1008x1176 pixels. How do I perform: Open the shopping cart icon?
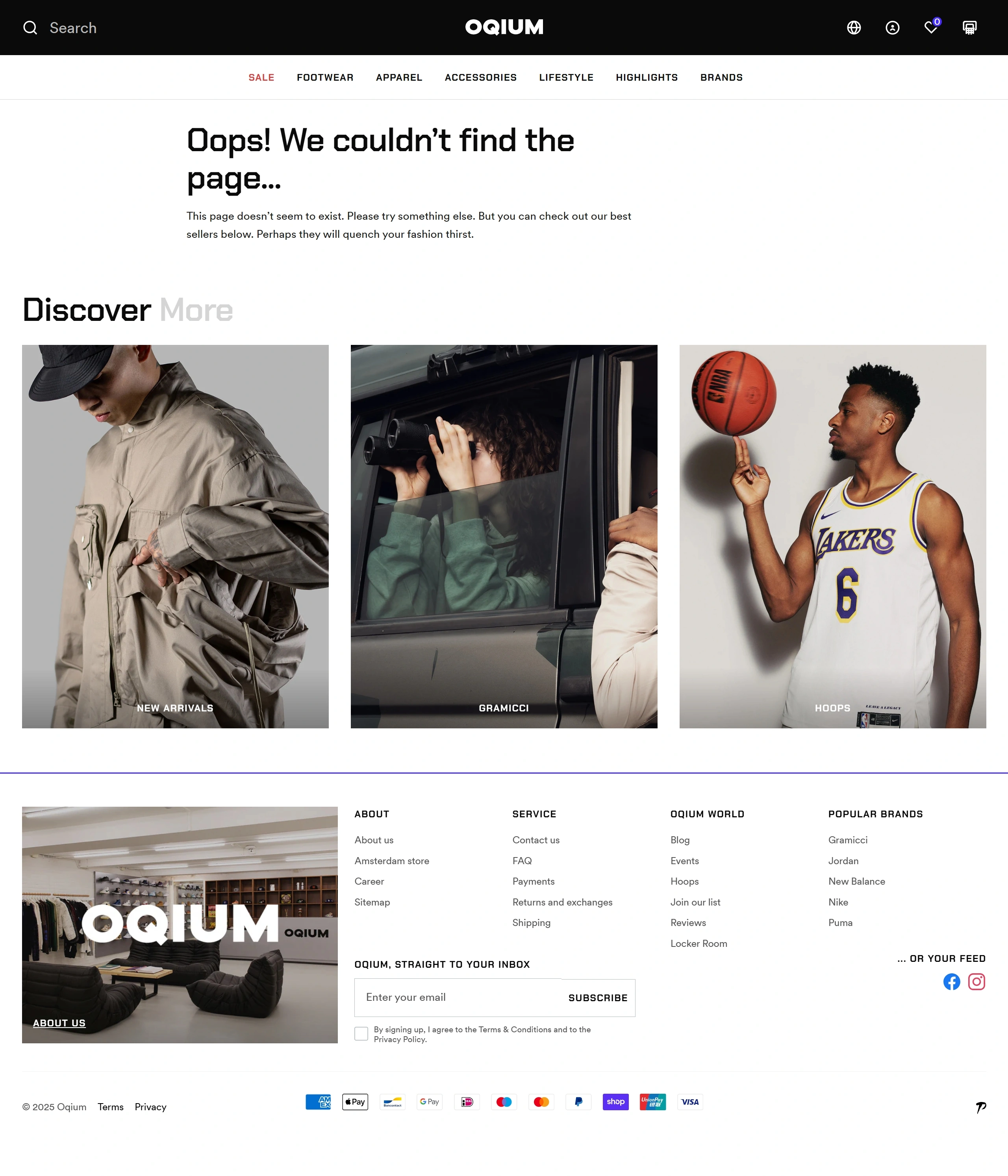(x=969, y=28)
